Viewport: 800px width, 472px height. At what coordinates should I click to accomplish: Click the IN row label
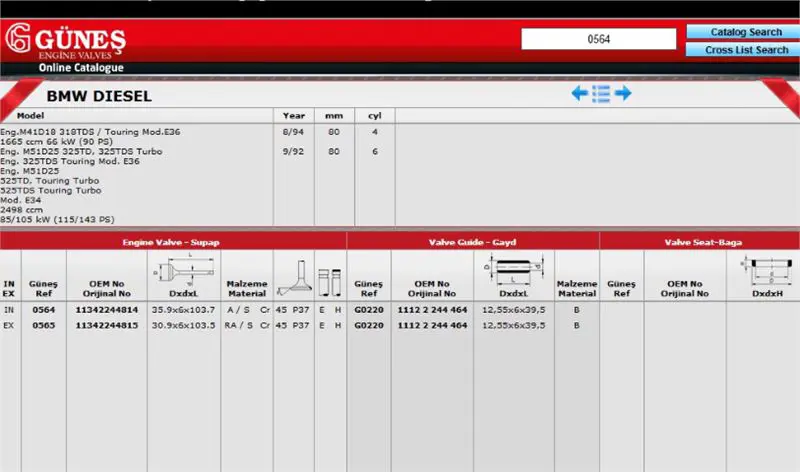pyautogui.click(x=9, y=310)
